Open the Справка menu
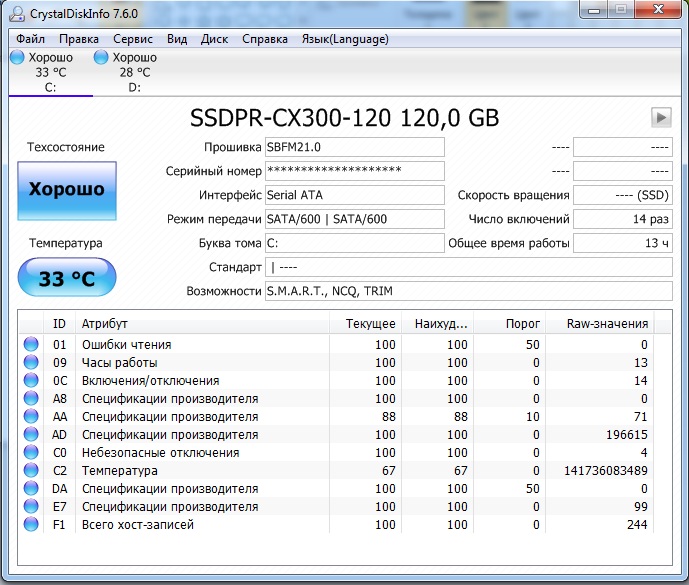Viewport: 689px width, 585px height. [x=265, y=39]
